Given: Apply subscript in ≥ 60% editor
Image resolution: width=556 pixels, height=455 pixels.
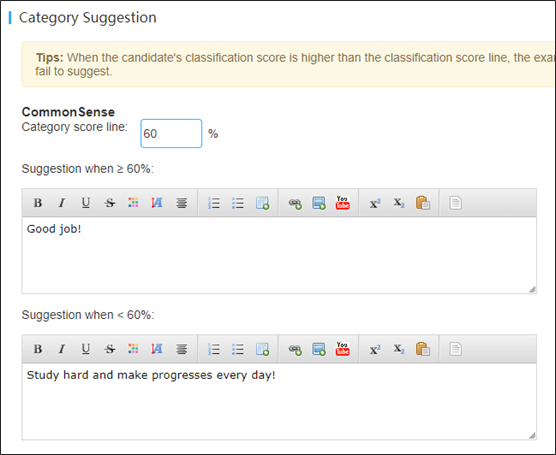Looking at the screenshot, I should click(x=399, y=203).
